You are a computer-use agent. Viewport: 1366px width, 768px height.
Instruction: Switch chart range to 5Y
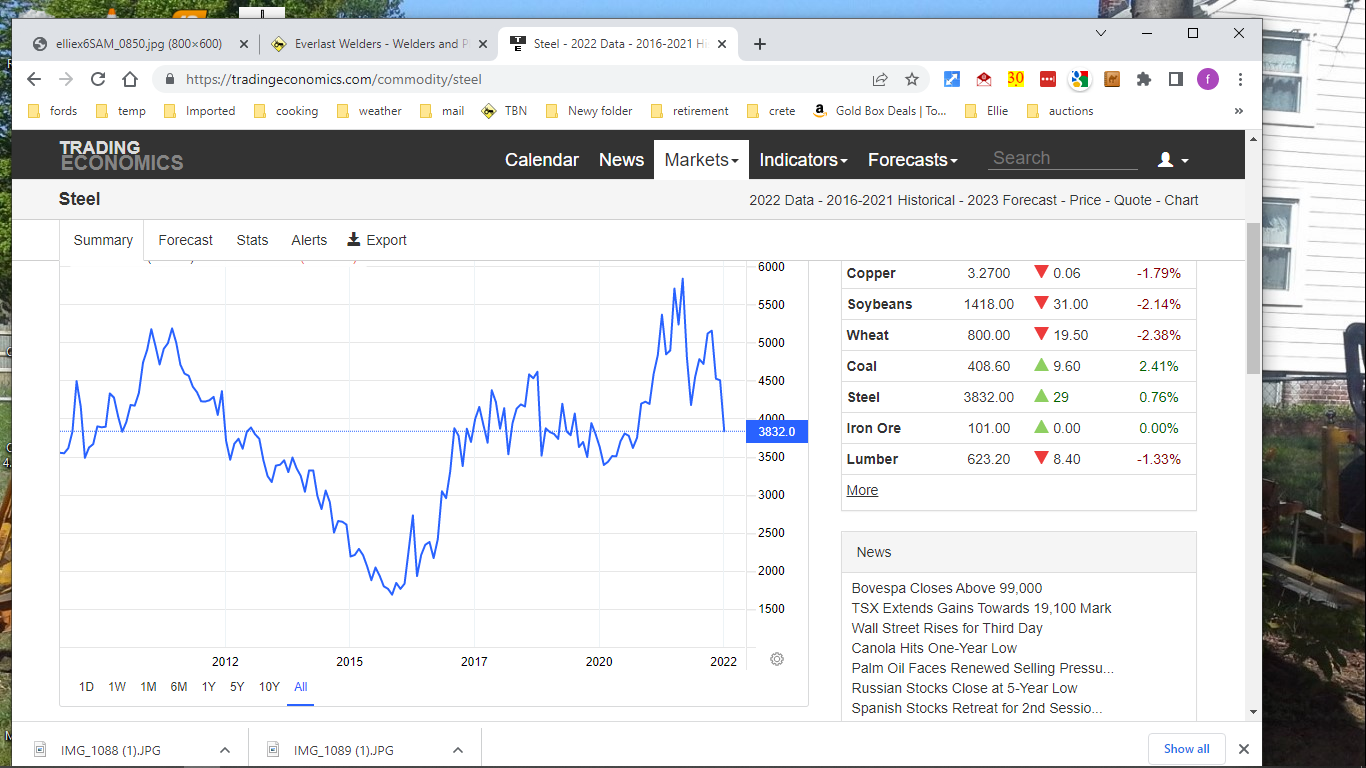click(237, 687)
